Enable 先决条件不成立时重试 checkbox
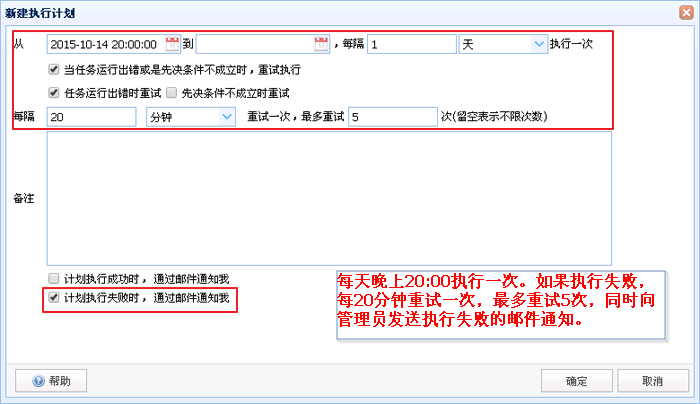 point(171,93)
